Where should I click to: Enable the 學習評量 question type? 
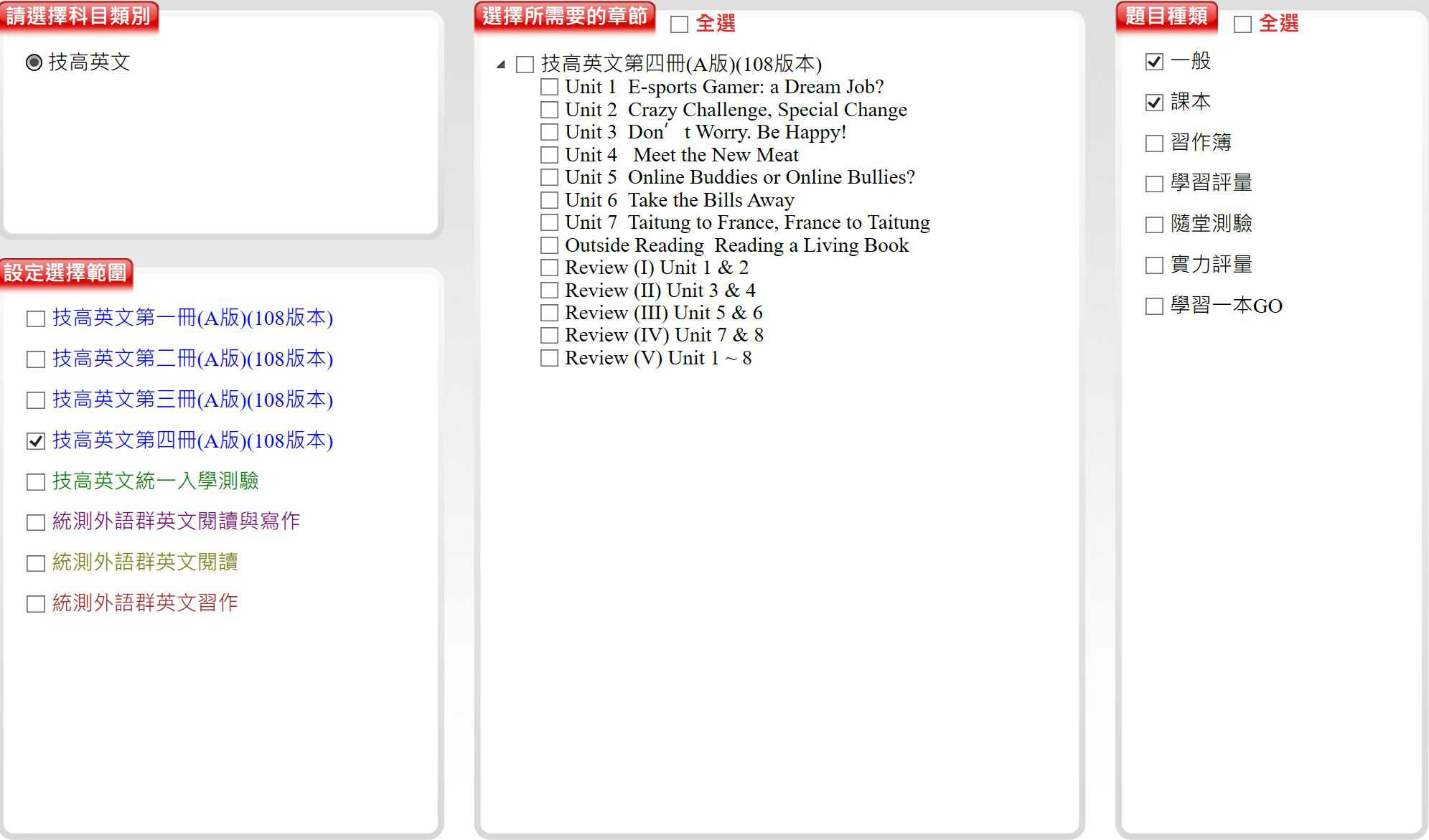1154,184
